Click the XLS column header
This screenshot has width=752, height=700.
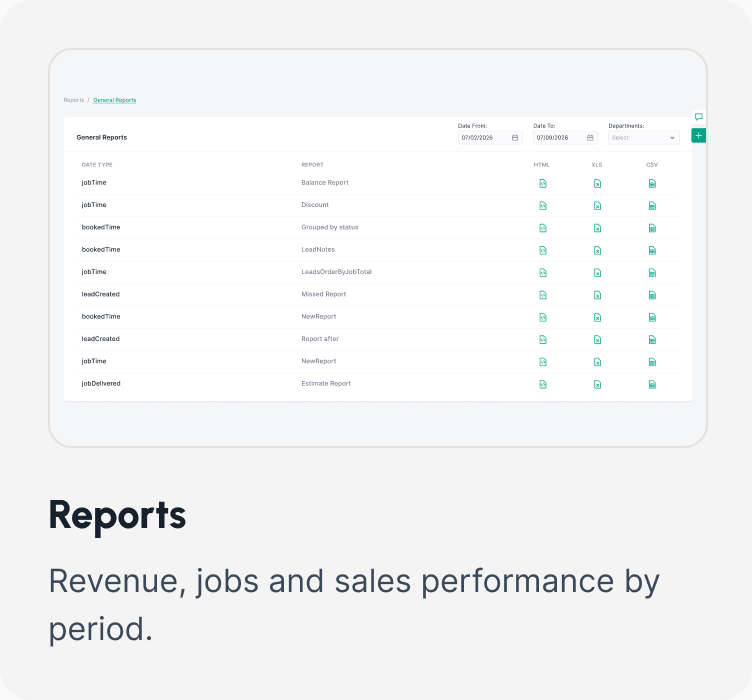click(x=597, y=165)
